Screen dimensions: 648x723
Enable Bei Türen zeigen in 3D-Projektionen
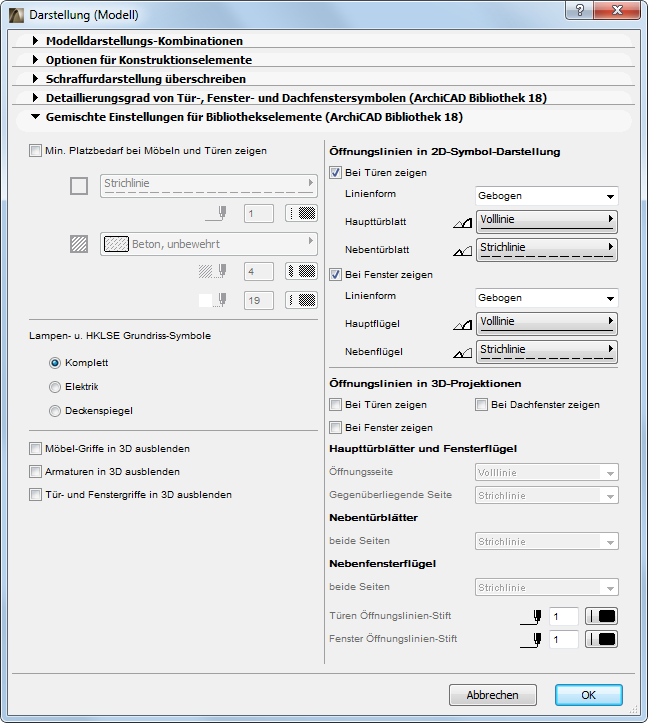click(x=335, y=405)
